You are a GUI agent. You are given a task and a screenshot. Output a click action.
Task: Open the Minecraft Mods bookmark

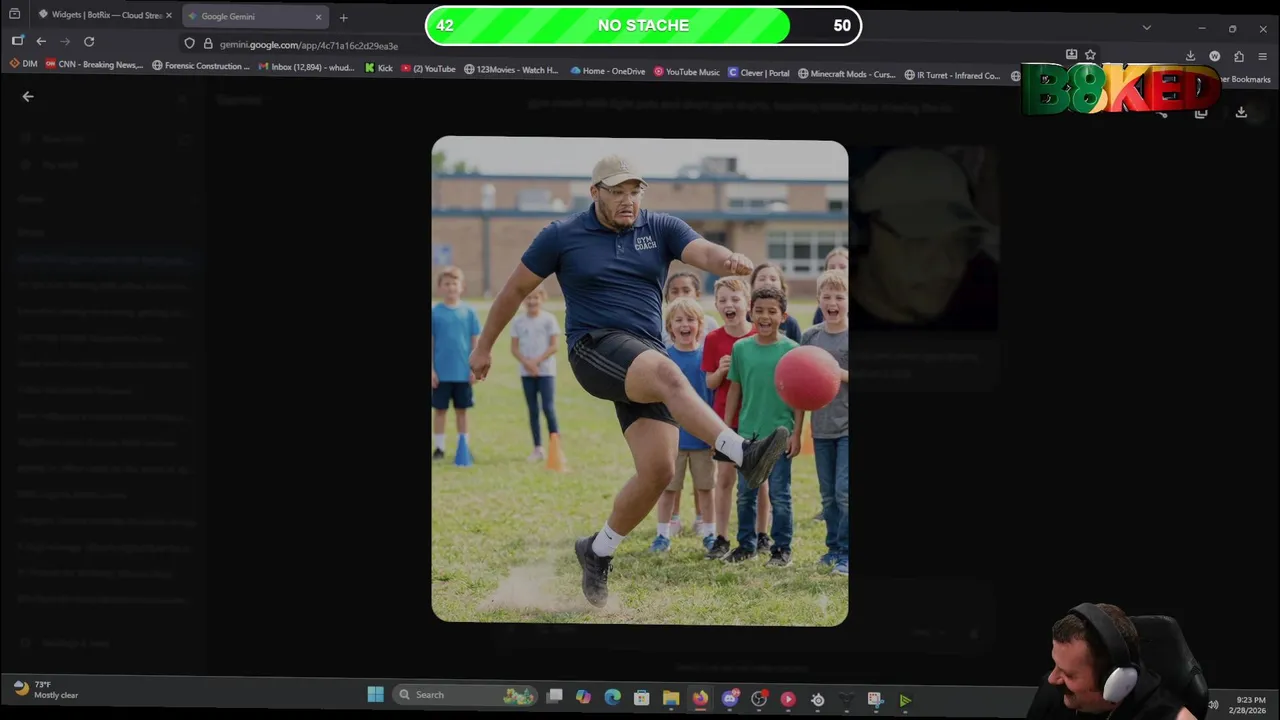[847, 74]
